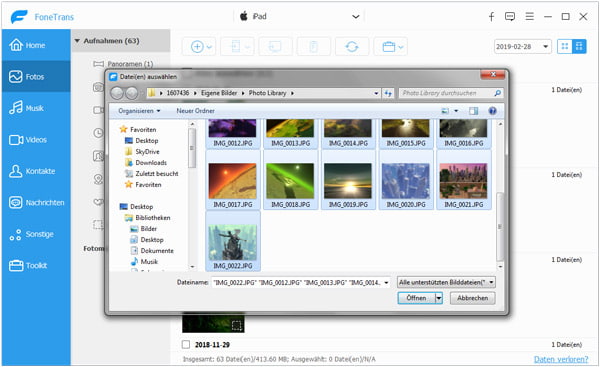Viewport: 600px width, 367px height.
Task: Switch to large grid view toggle
Action: pos(579,47)
